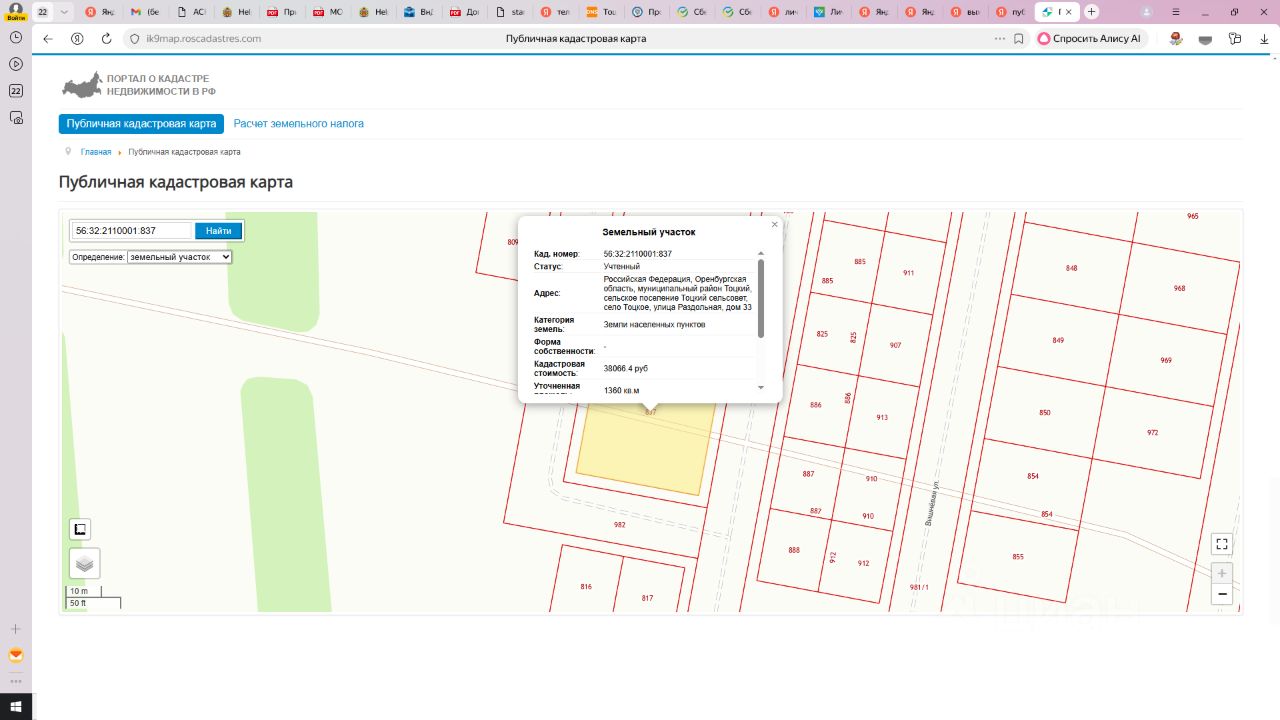Switch to the DNS browser tab

click(601, 12)
